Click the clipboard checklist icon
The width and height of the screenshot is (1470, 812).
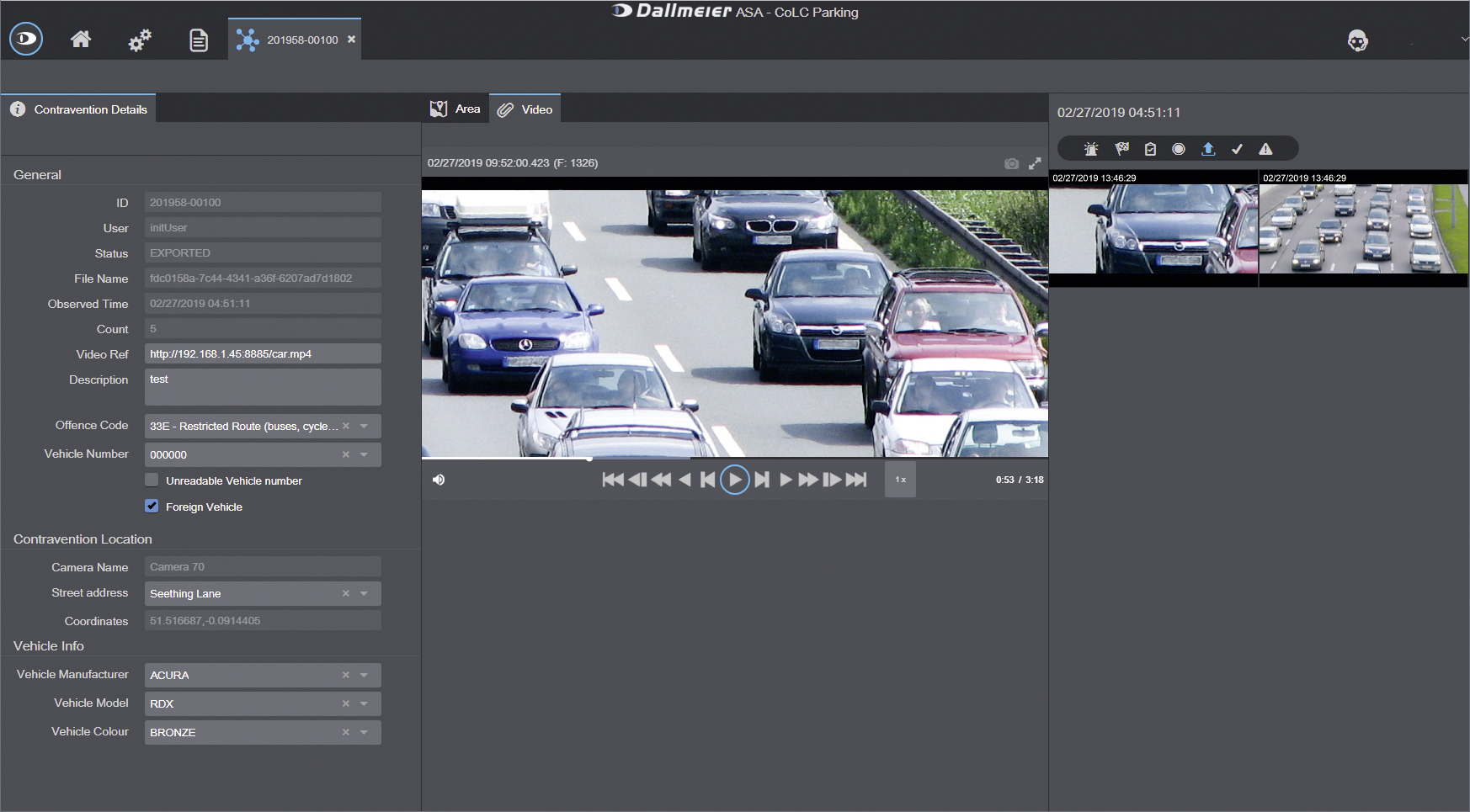coord(1150,149)
